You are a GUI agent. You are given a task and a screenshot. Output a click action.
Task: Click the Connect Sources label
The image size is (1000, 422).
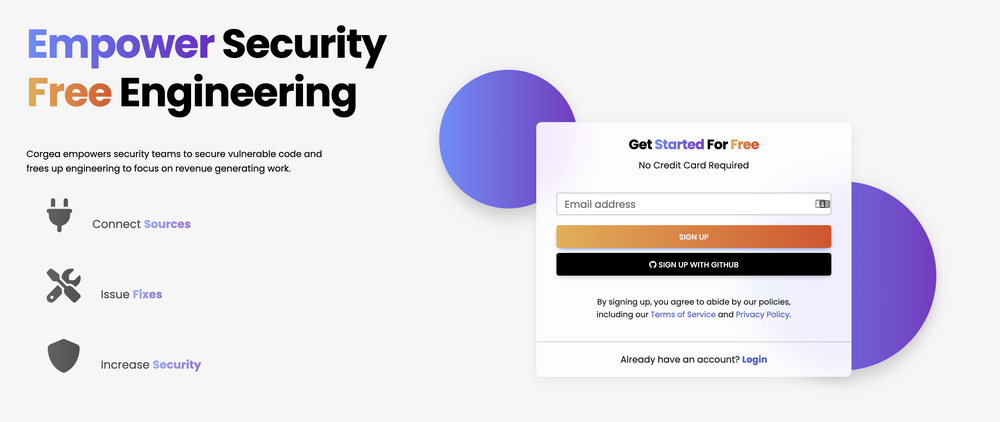pos(141,224)
